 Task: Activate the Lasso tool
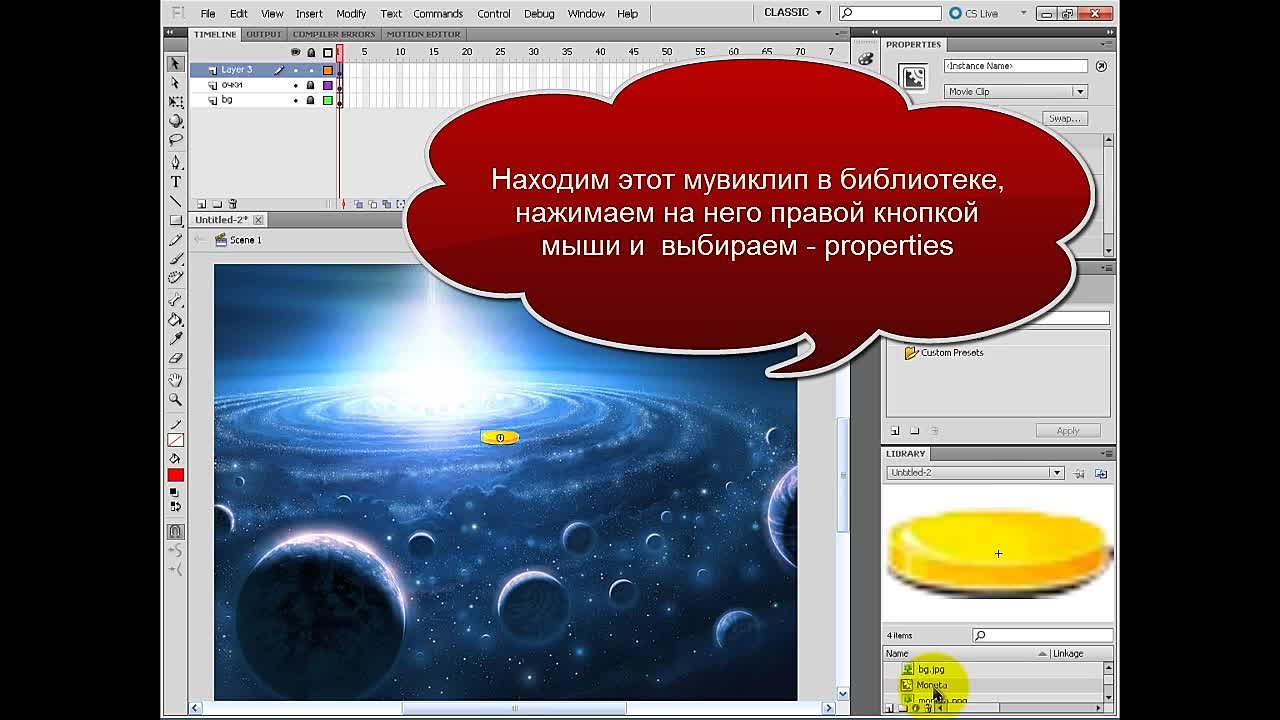175,140
